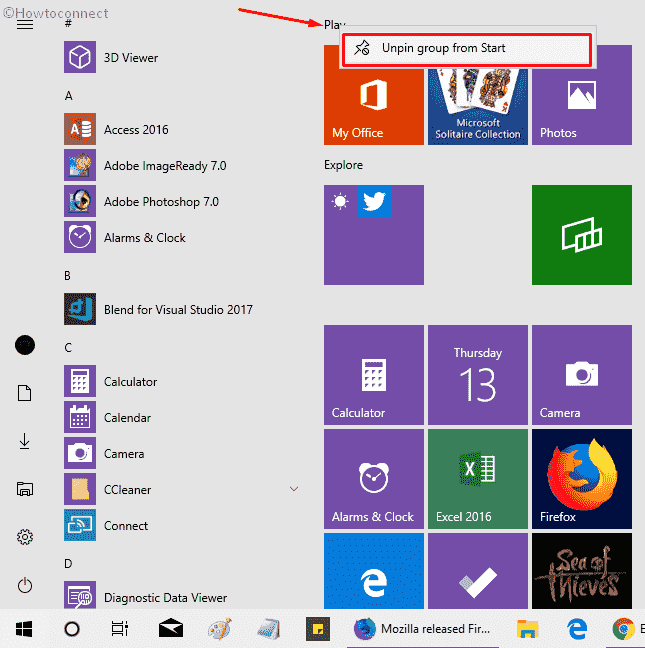Click the Explore group heading
Screen dimensions: 645x648
[343, 165]
